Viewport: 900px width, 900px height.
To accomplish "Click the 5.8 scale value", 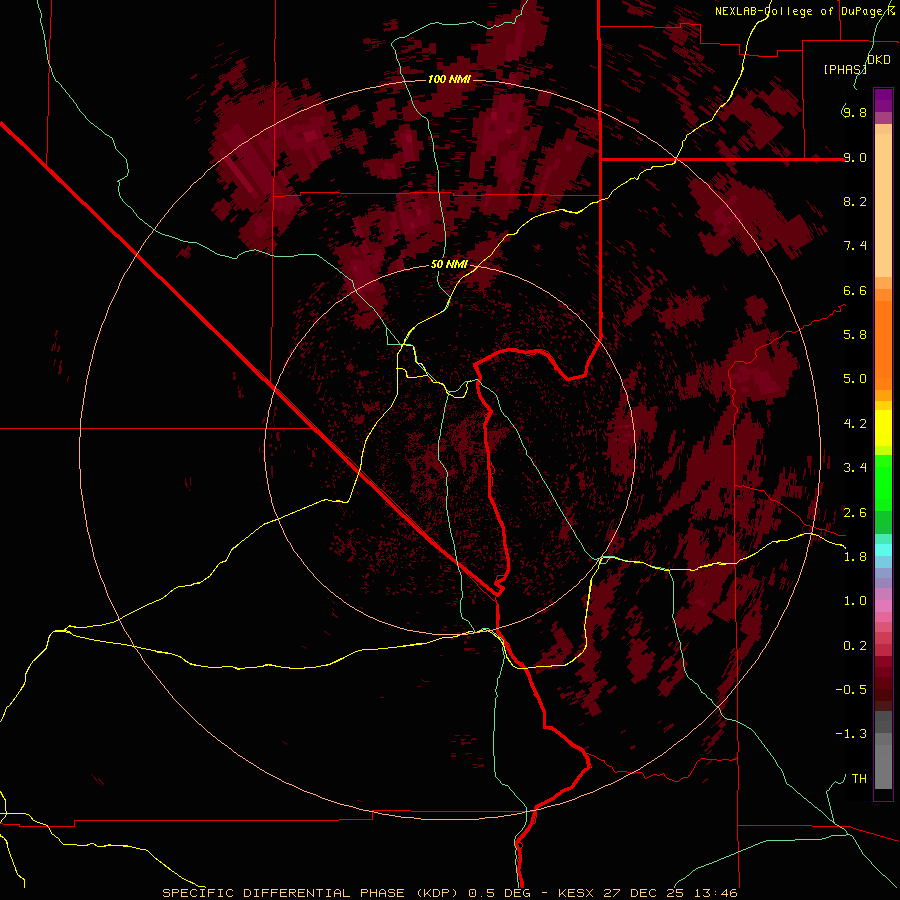I will click(855, 335).
